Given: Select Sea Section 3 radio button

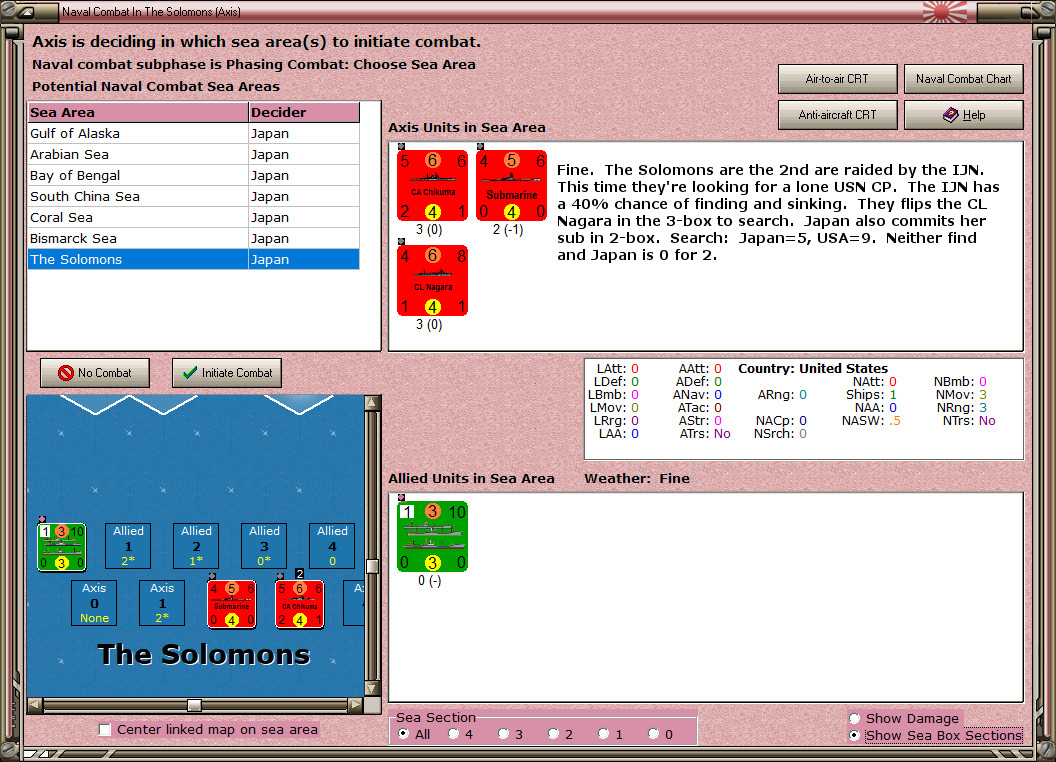Looking at the screenshot, I should coord(503,734).
